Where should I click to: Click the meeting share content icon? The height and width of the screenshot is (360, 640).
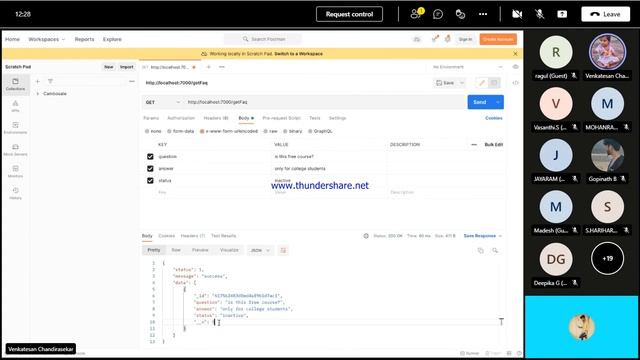pos(562,14)
